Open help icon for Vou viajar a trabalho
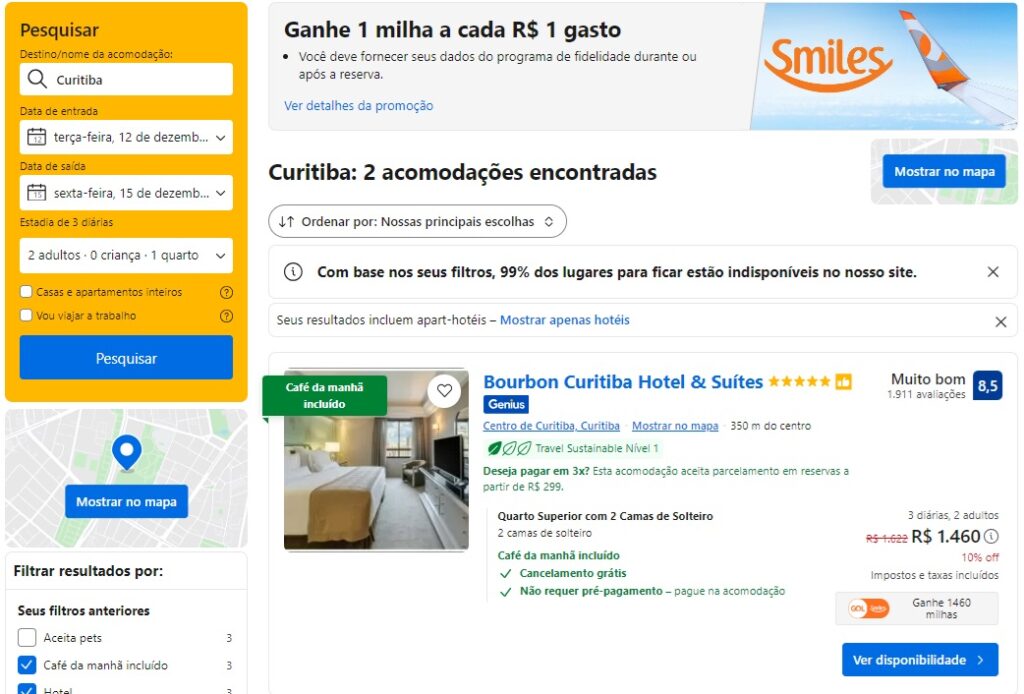The height and width of the screenshot is (694, 1024). 227,316
